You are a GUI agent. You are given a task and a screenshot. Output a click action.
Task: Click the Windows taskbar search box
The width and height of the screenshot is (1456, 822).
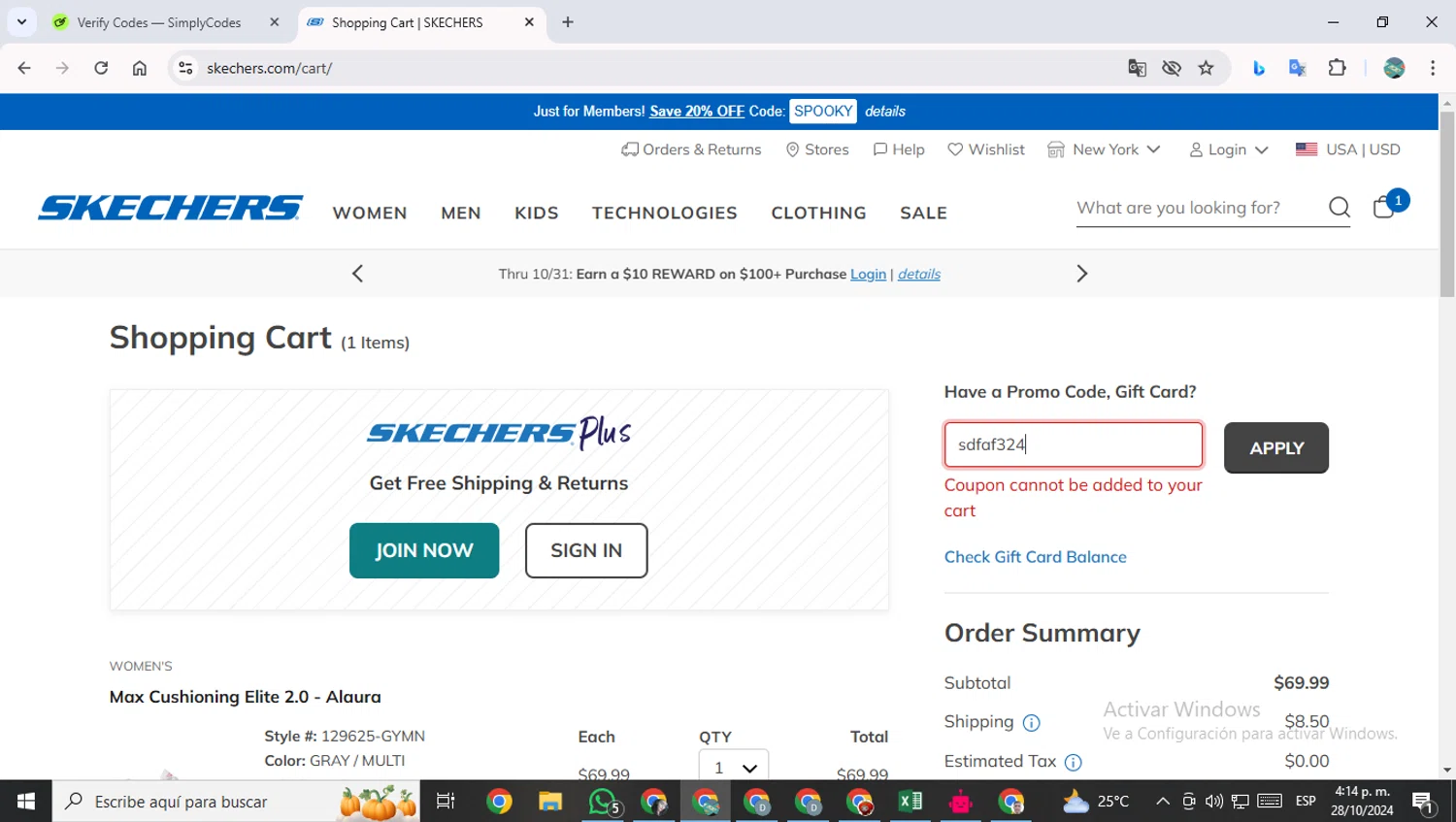tap(237, 802)
